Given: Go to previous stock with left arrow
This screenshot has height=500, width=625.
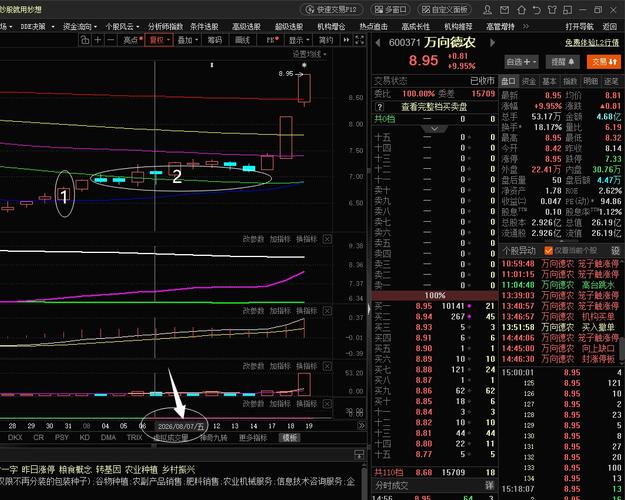Looking at the screenshot, I should pos(377,43).
